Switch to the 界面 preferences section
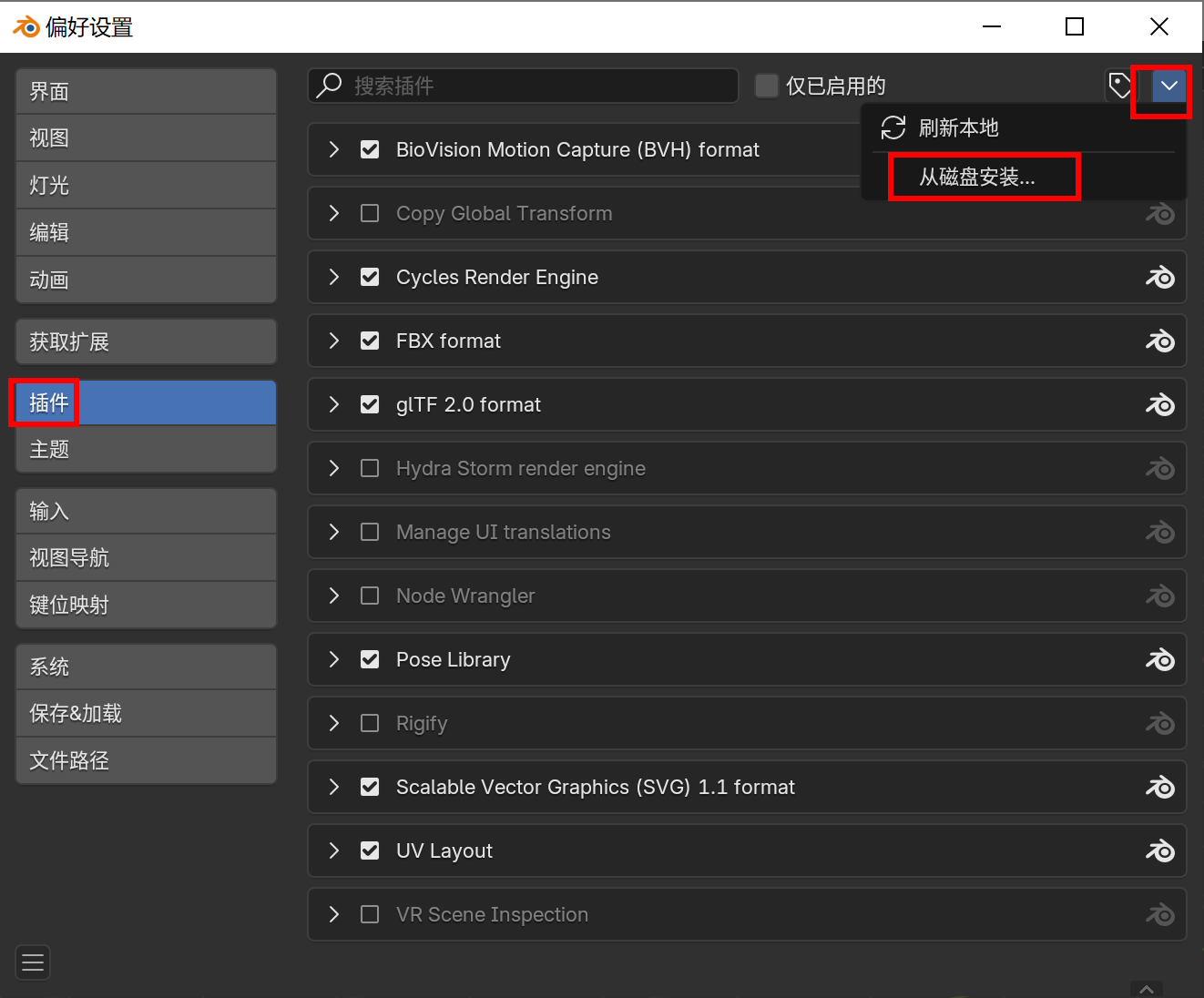Image resolution: width=1204 pixels, height=998 pixels. tap(146, 91)
